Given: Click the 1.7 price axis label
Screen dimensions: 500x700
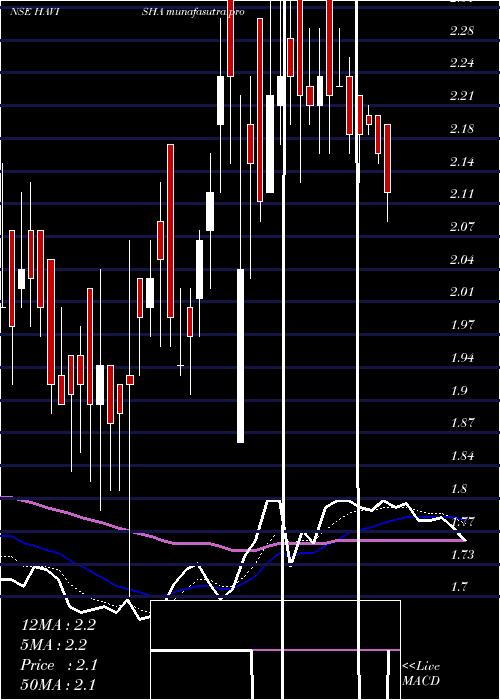Looking at the screenshot, I should pos(461,586).
